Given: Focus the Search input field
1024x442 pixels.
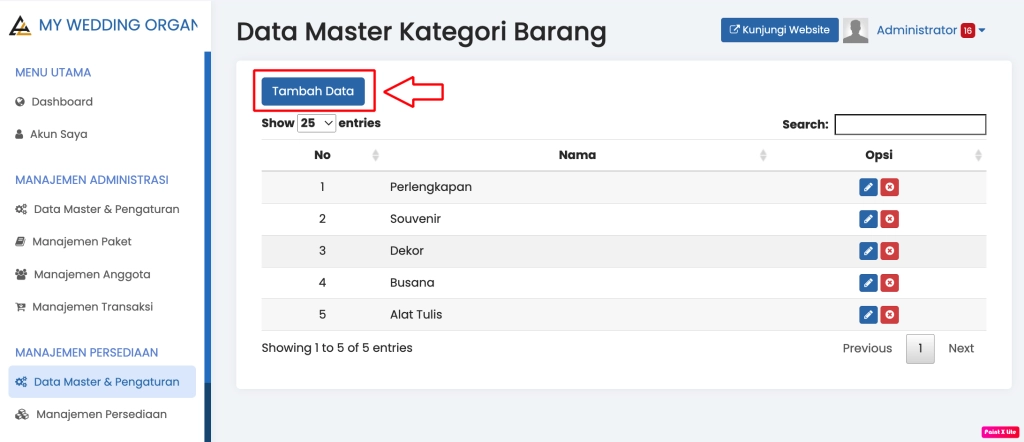Looking at the screenshot, I should click(910, 124).
